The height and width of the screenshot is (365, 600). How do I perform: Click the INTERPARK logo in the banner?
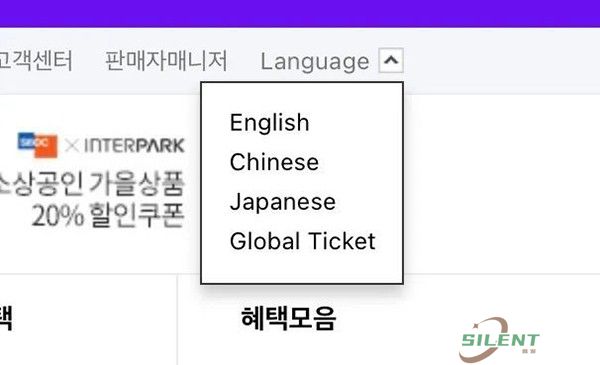point(134,146)
